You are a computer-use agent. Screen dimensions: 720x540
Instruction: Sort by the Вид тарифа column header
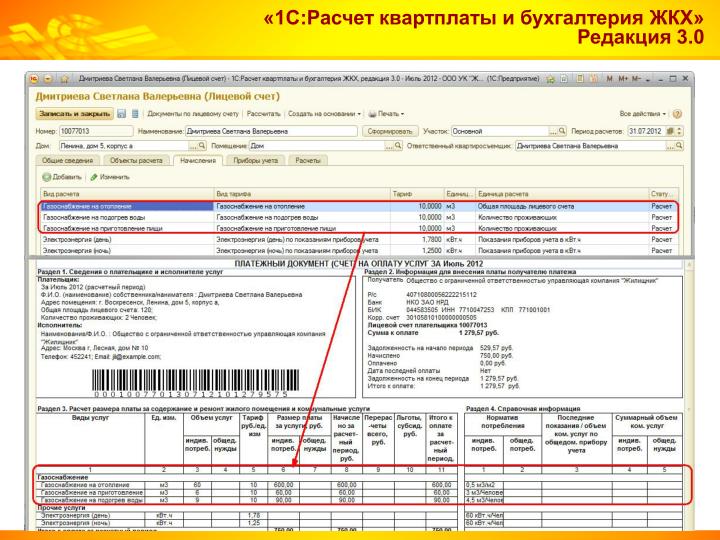(302, 194)
